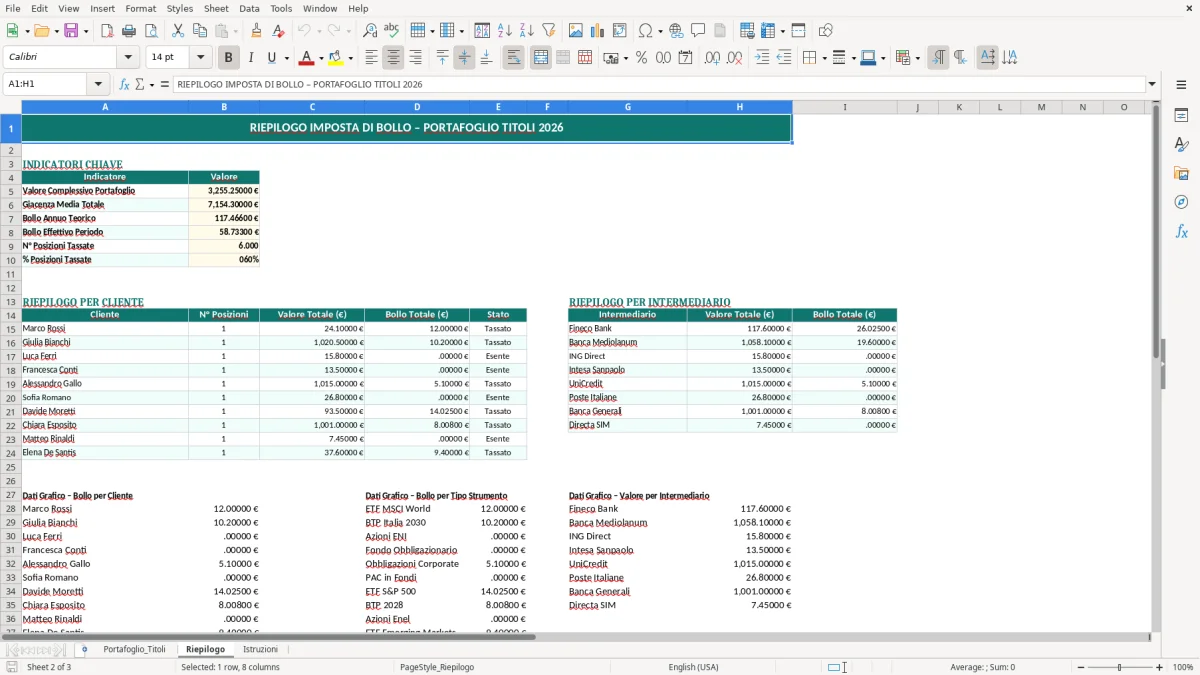Cut the selection with the scissors icon

tap(178, 31)
